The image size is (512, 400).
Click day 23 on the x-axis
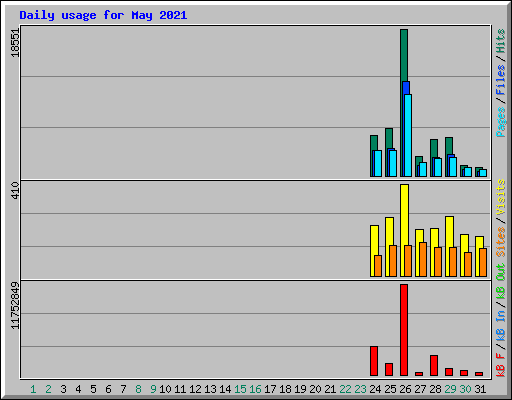coord(360,389)
